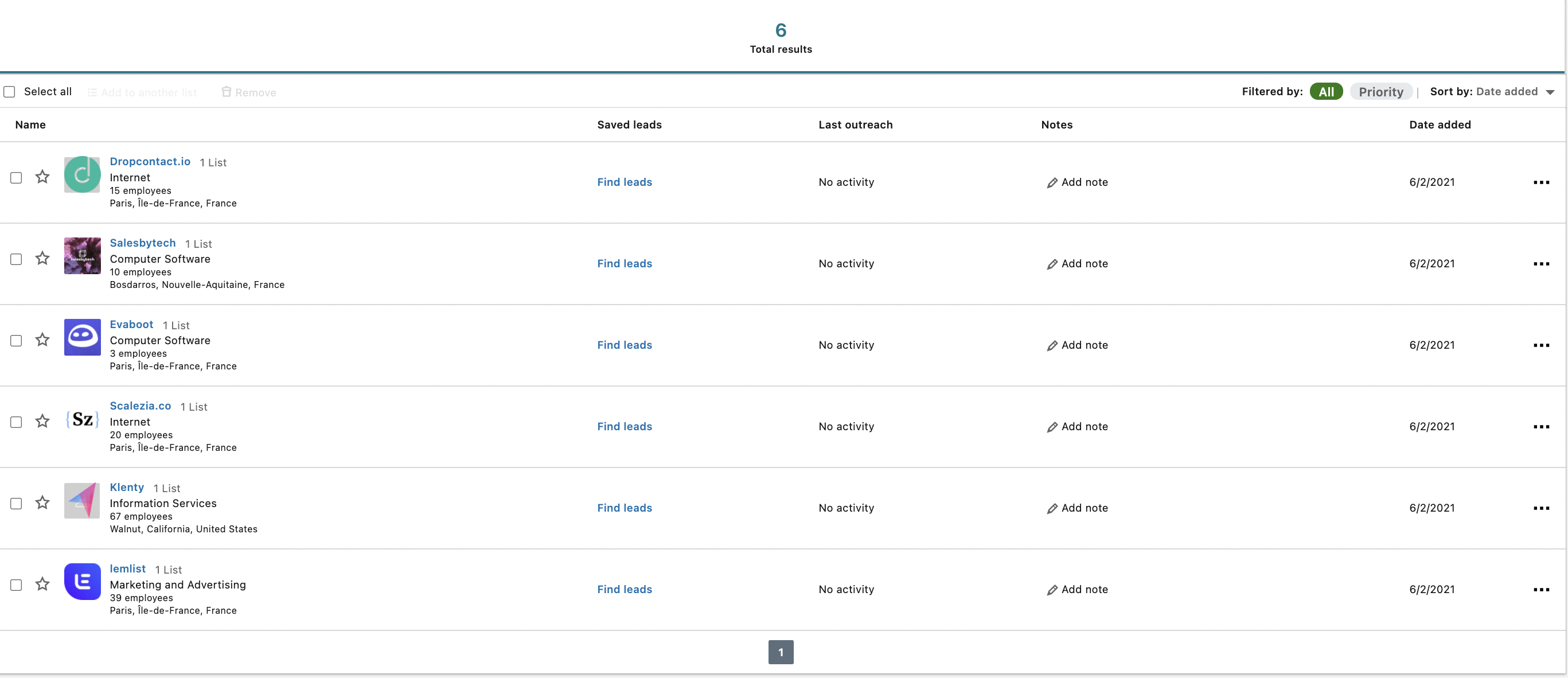
Task: Open the Dropcontact.io account page
Action: (150, 162)
